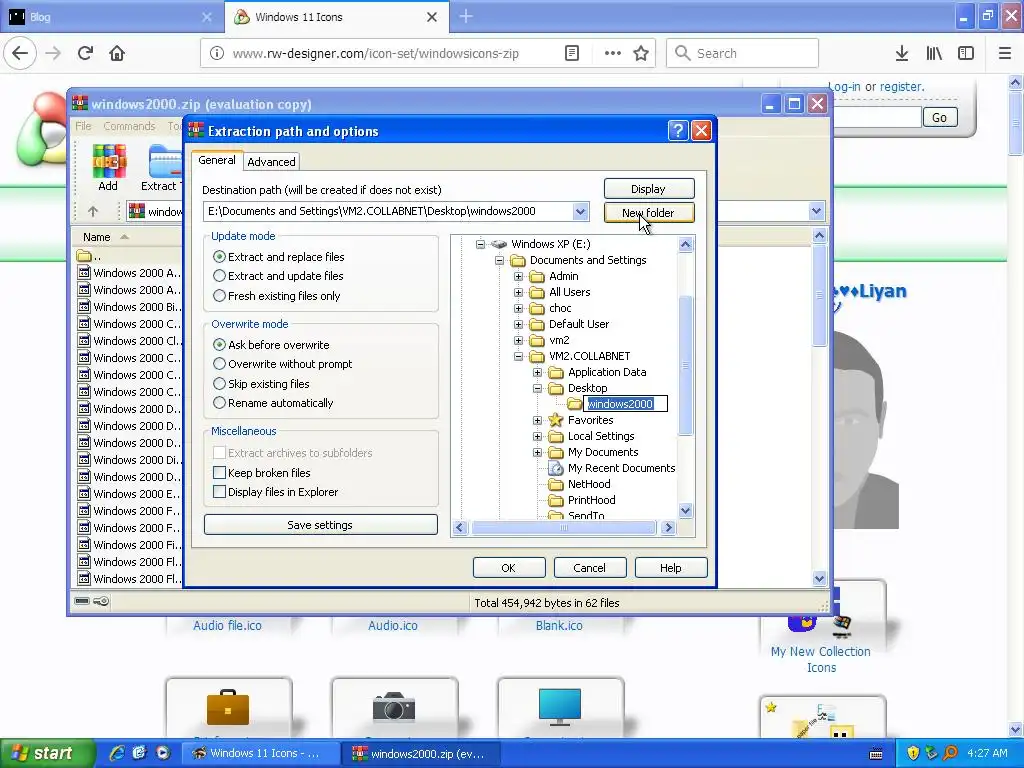Screen dimensions: 1024x768
Task: Select Extract and replace files
Action: coord(219,257)
